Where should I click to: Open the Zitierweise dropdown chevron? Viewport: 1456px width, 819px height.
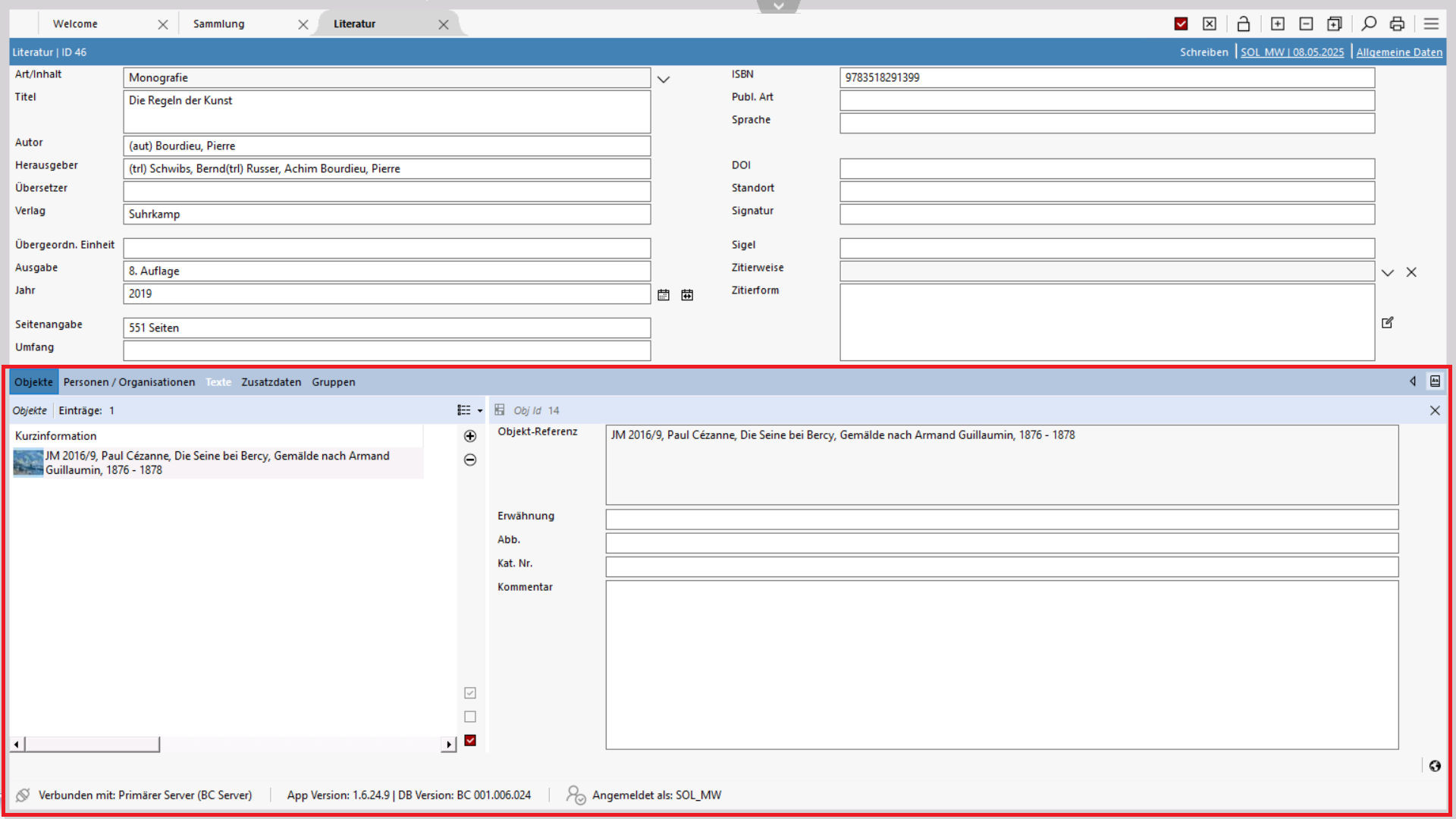click(1388, 272)
